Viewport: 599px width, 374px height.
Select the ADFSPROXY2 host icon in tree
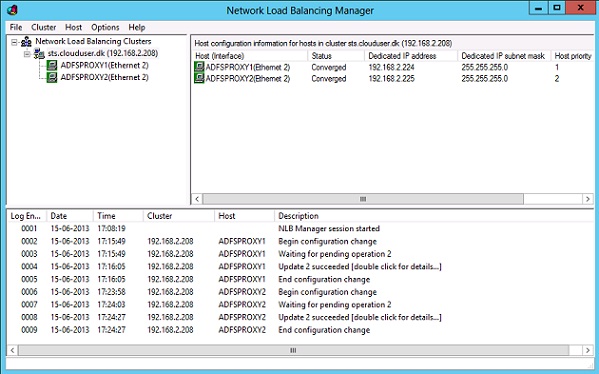tap(52, 78)
